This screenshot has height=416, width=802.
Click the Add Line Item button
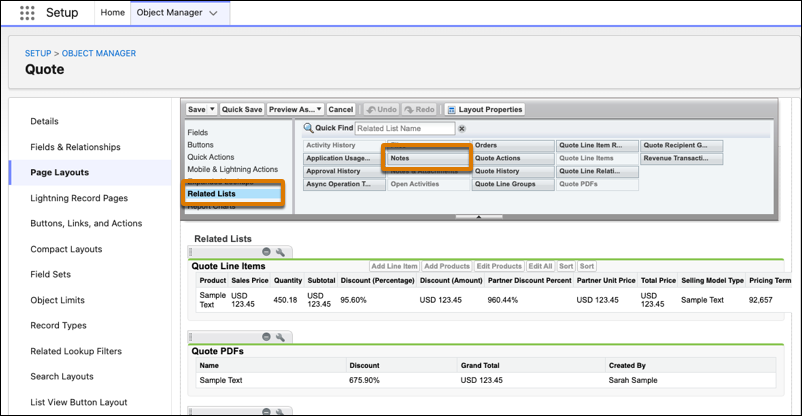[394, 266]
